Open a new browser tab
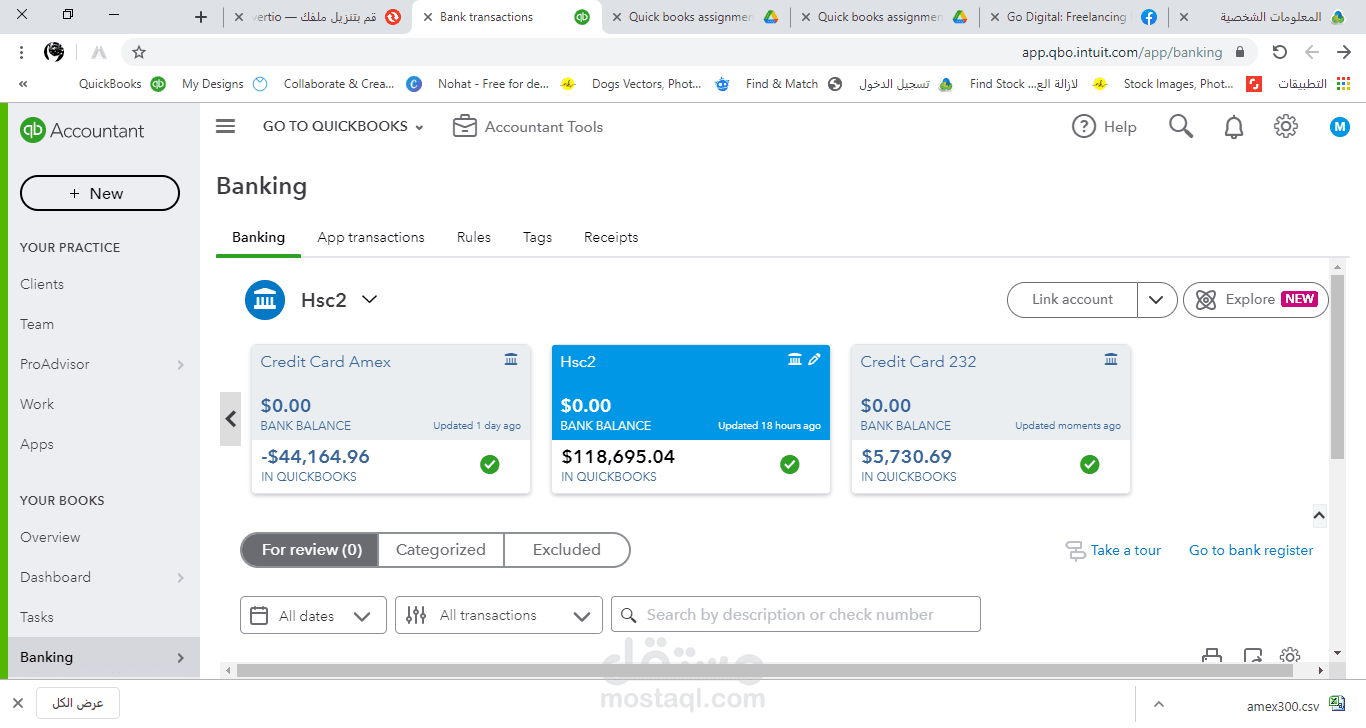This screenshot has width=1366, height=728. 201,17
